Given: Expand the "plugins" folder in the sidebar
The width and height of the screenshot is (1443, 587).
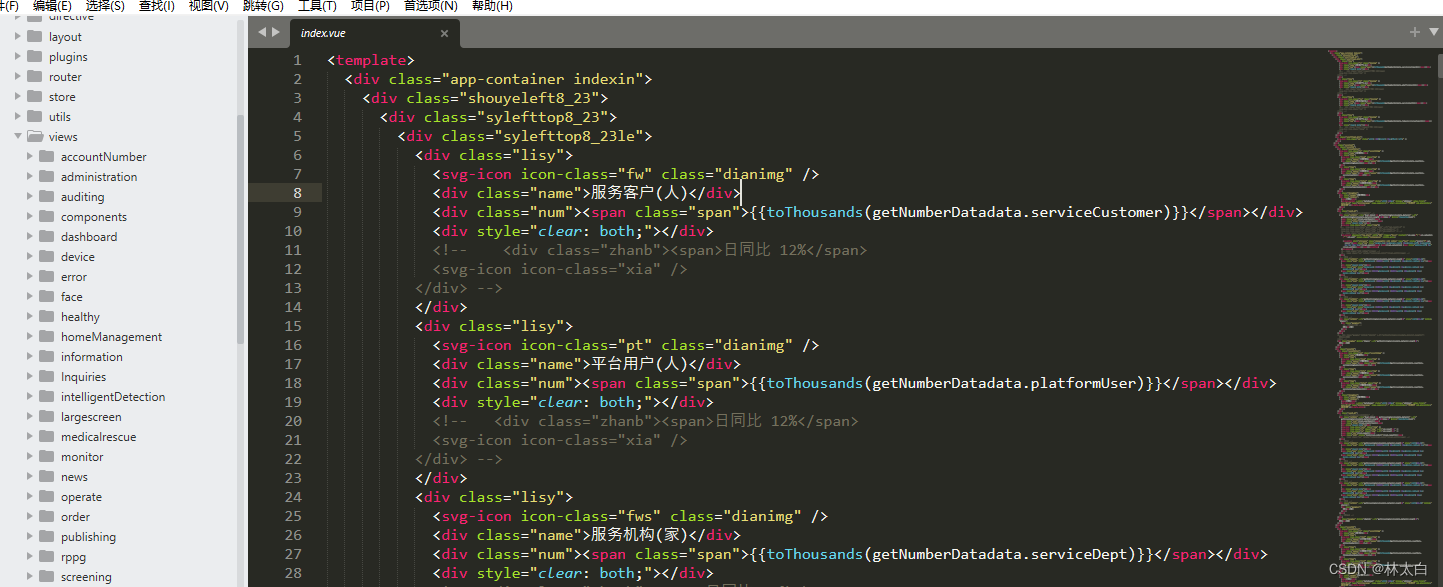Looking at the screenshot, I should point(18,56).
